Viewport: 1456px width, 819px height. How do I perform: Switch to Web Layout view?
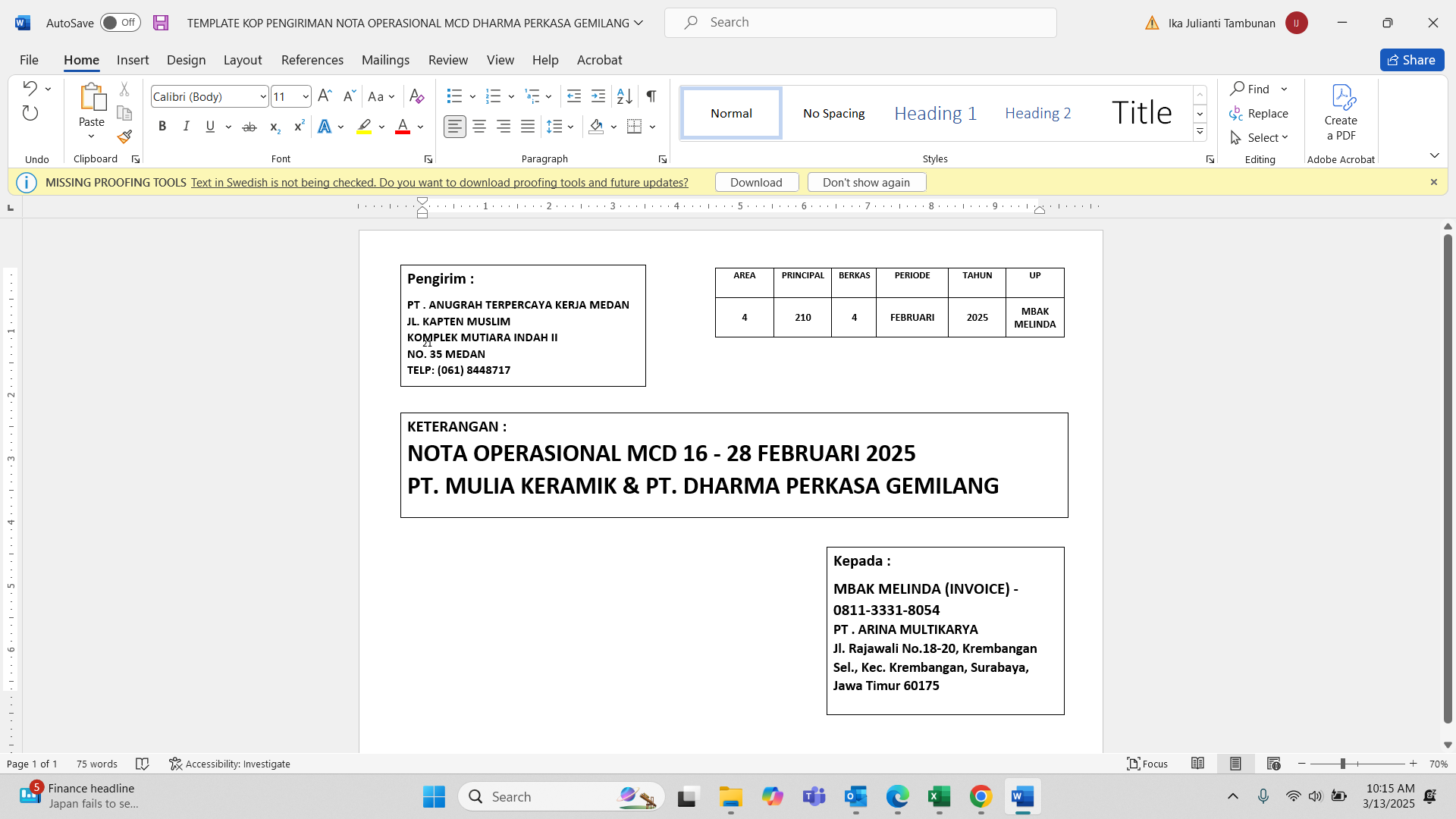coord(1273,764)
